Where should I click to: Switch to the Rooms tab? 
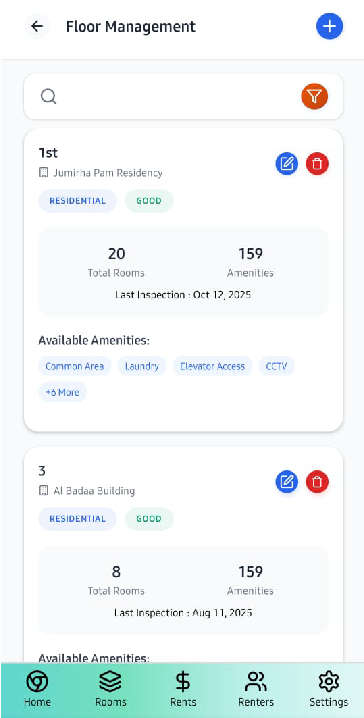(110, 690)
